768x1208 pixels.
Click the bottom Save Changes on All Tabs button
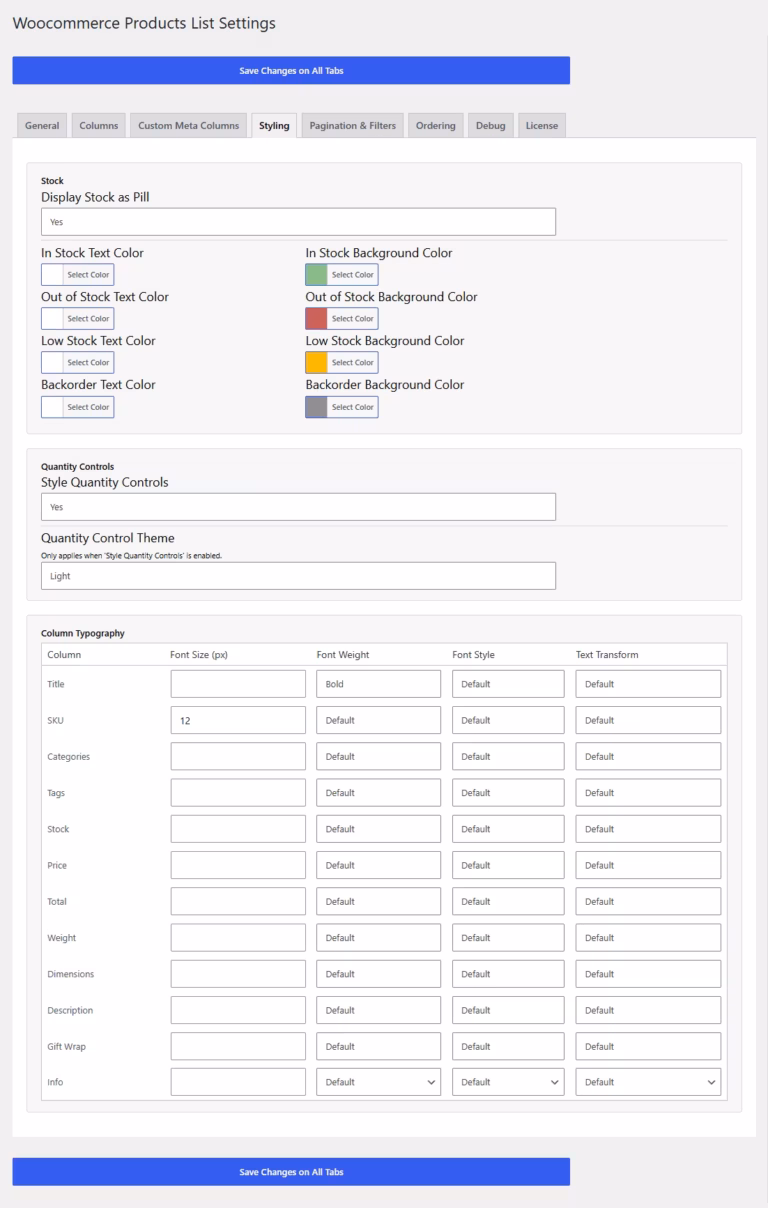coord(291,1172)
